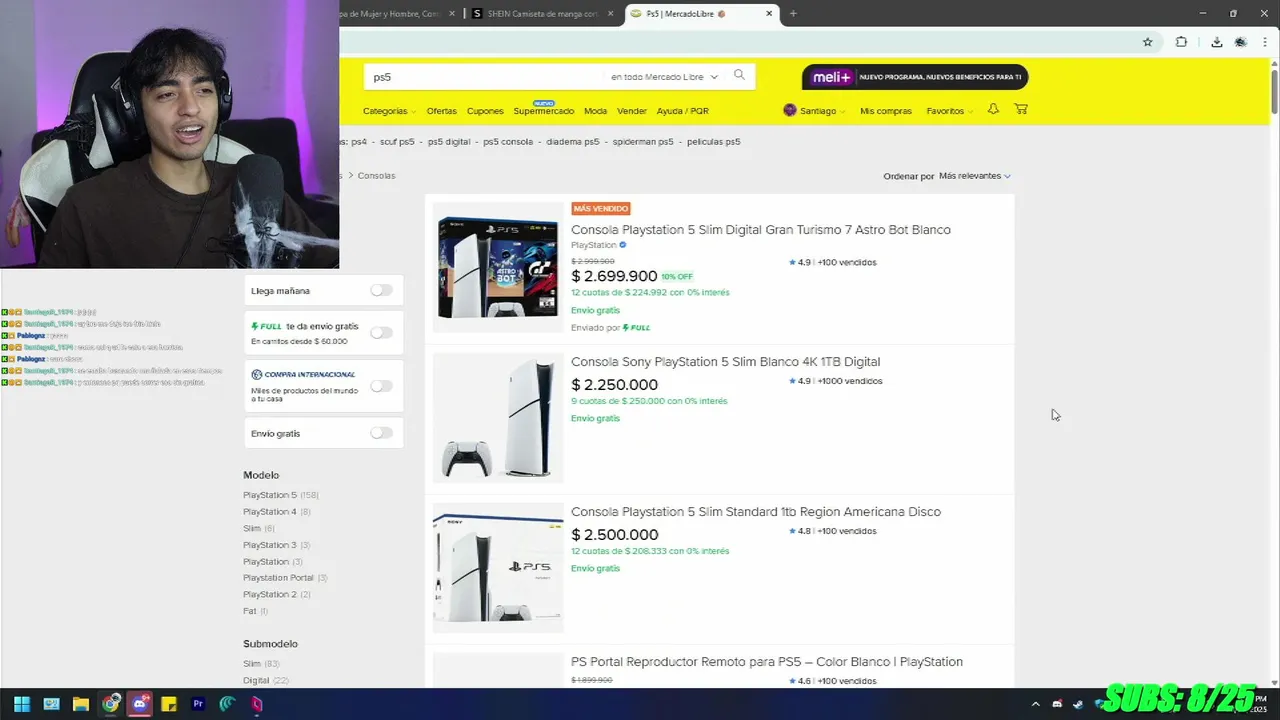Toggle Envío gratis filter switch
This screenshot has width=1280, height=720.
coord(381,433)
